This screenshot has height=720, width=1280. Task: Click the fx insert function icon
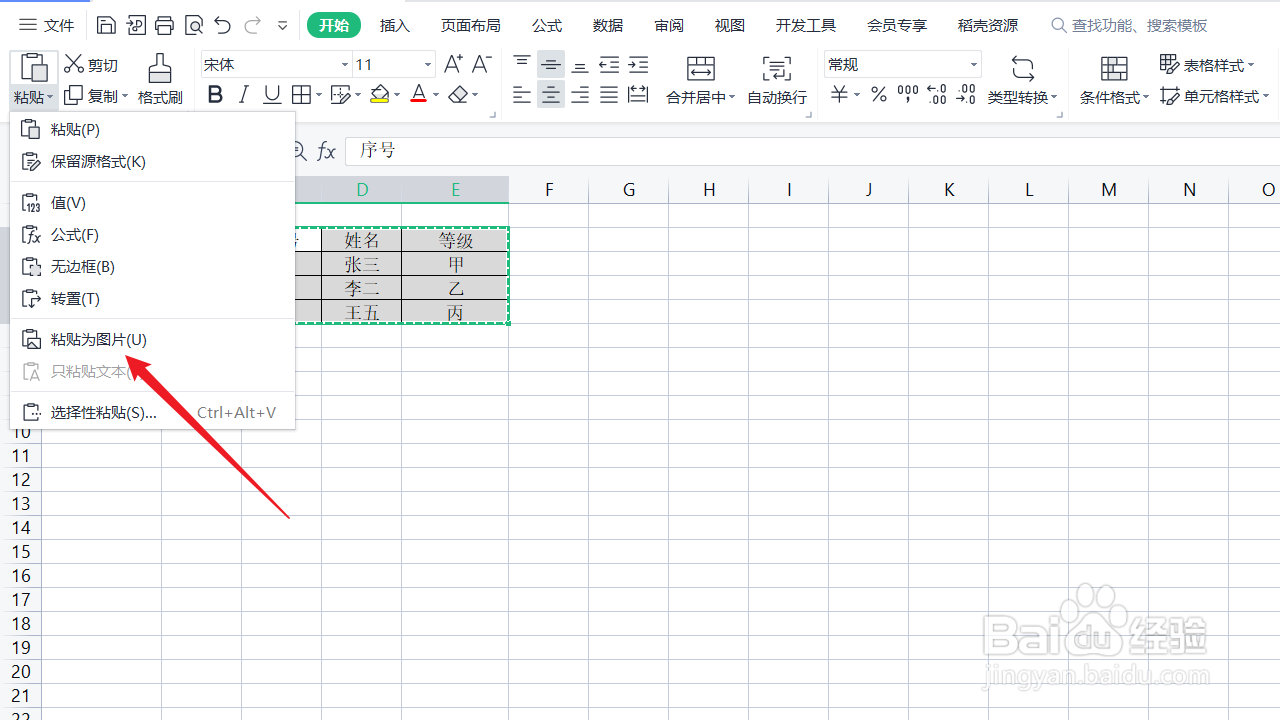pos(326,151)
